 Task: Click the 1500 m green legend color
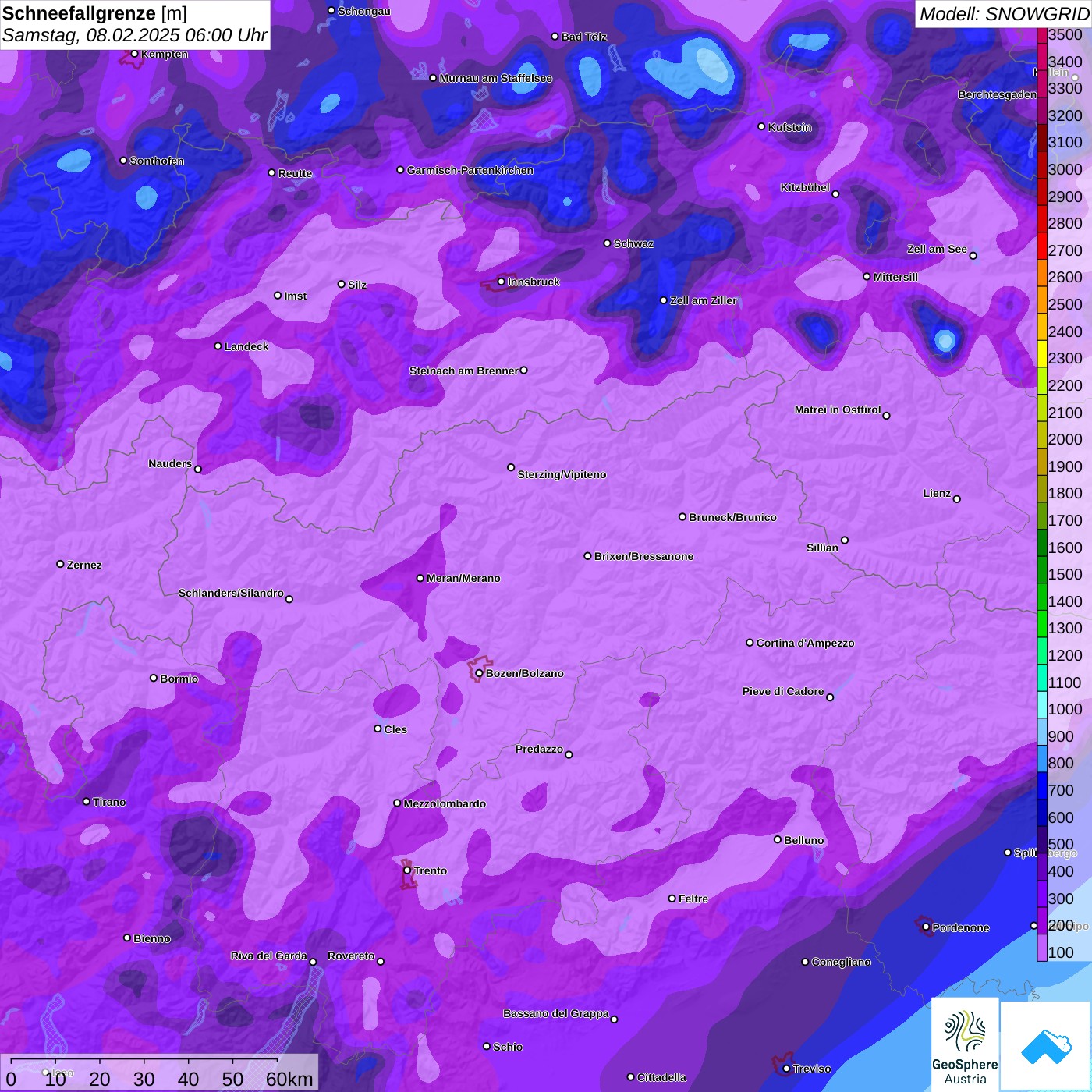(x=1042, y=570)
